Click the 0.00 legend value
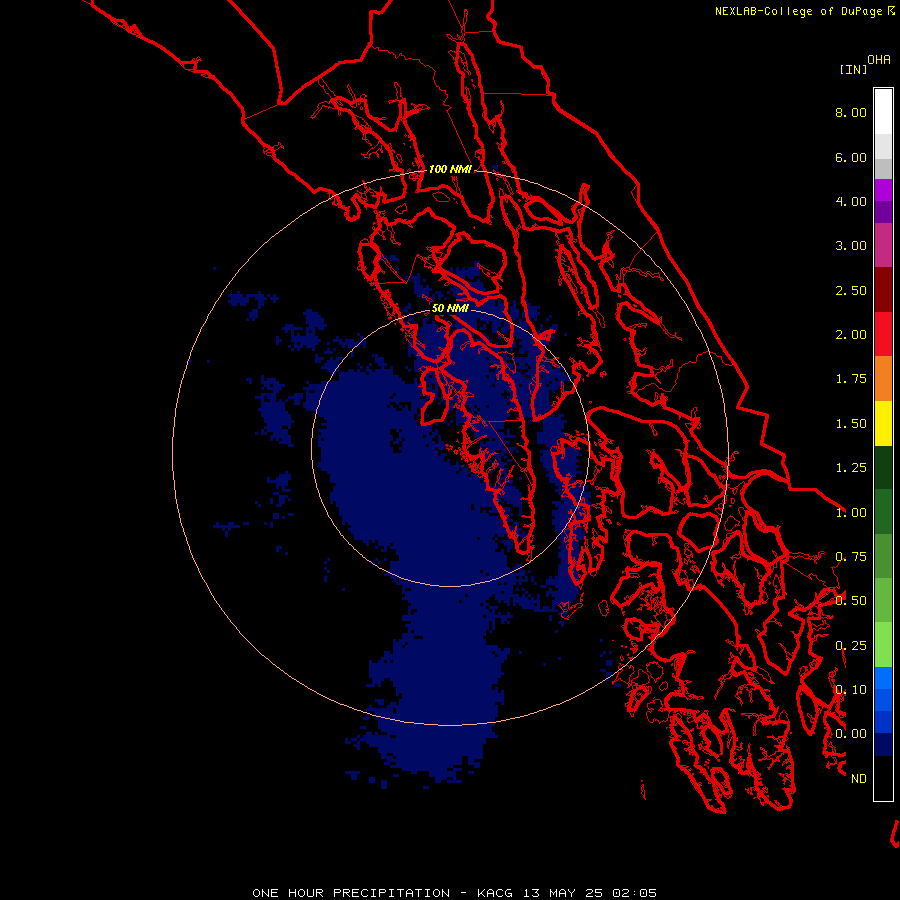900x900 pixels. (x=851, y=734)
